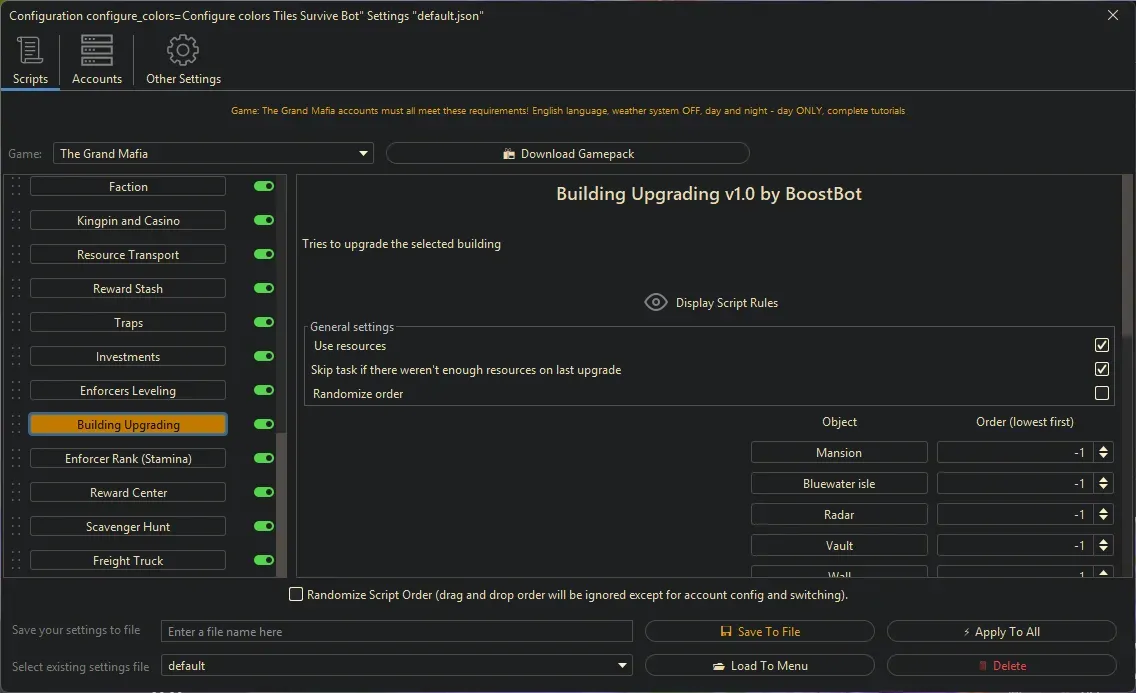The width and height of the screenshot is (1136, 693).
Task: Toggle Enforcers Leveling switch
Action: tap(264, 390)
